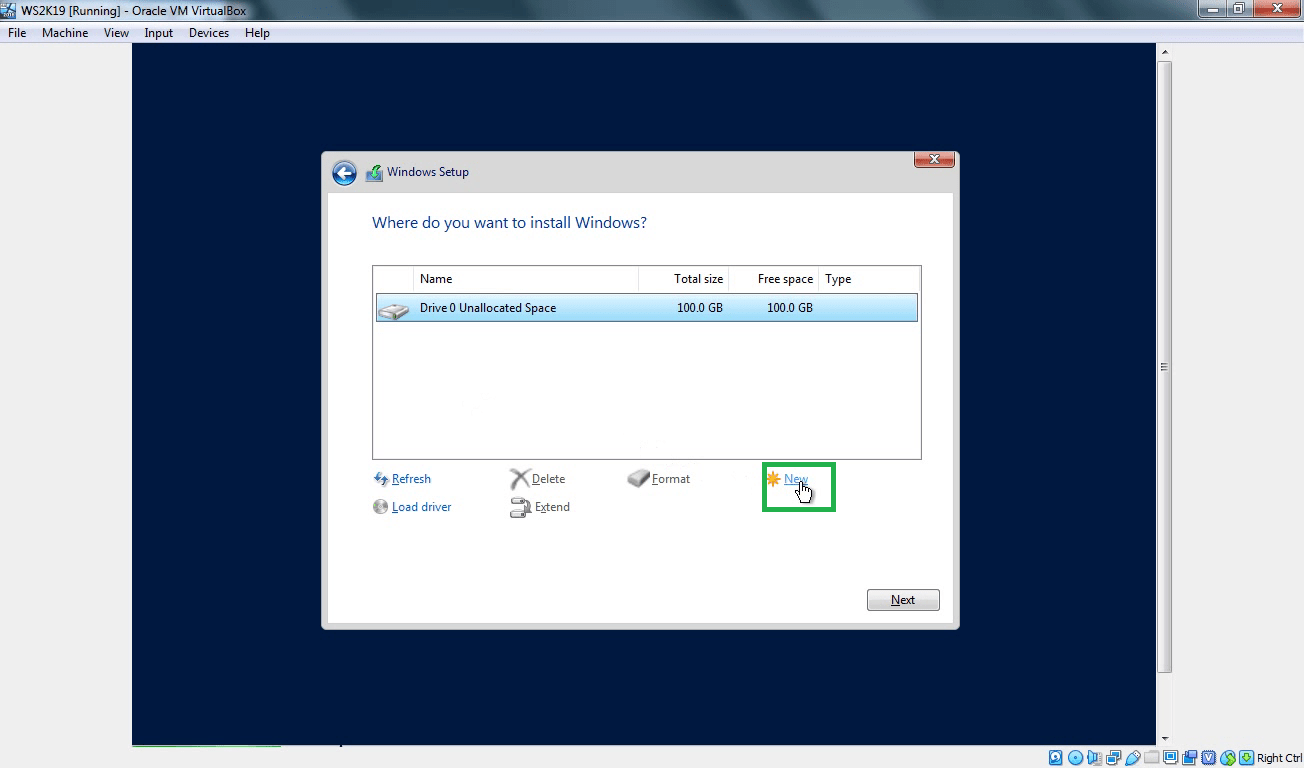Open the File menu
The image size is (1304, 768).
[17, 33]
